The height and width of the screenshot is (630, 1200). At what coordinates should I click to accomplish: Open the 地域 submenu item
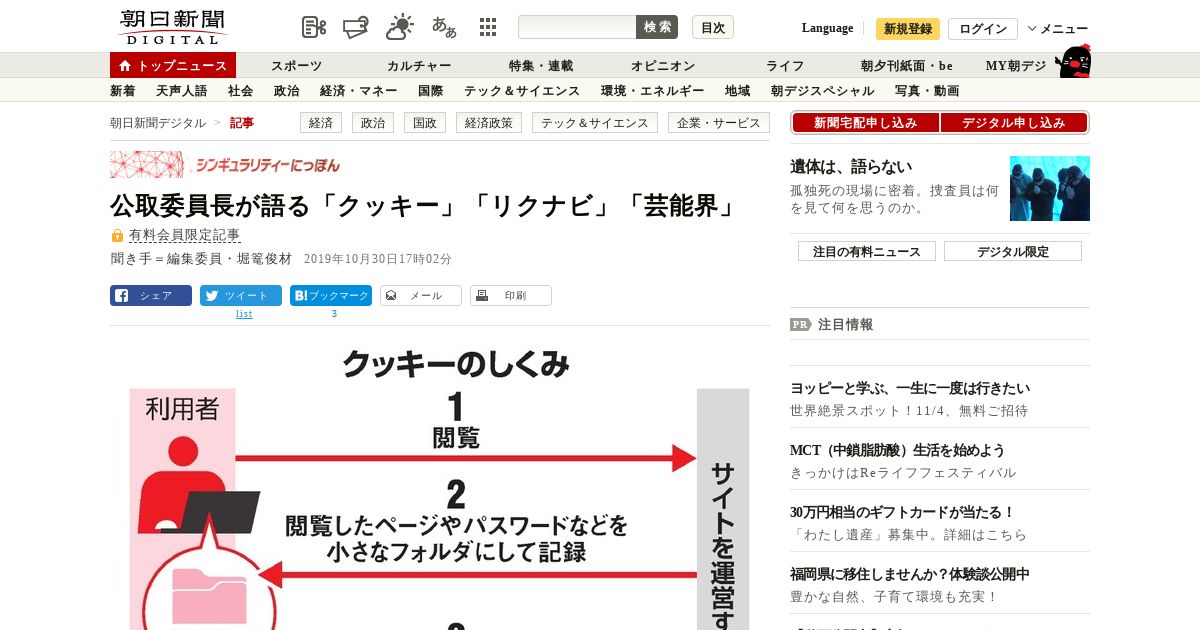tap(738, 91)
